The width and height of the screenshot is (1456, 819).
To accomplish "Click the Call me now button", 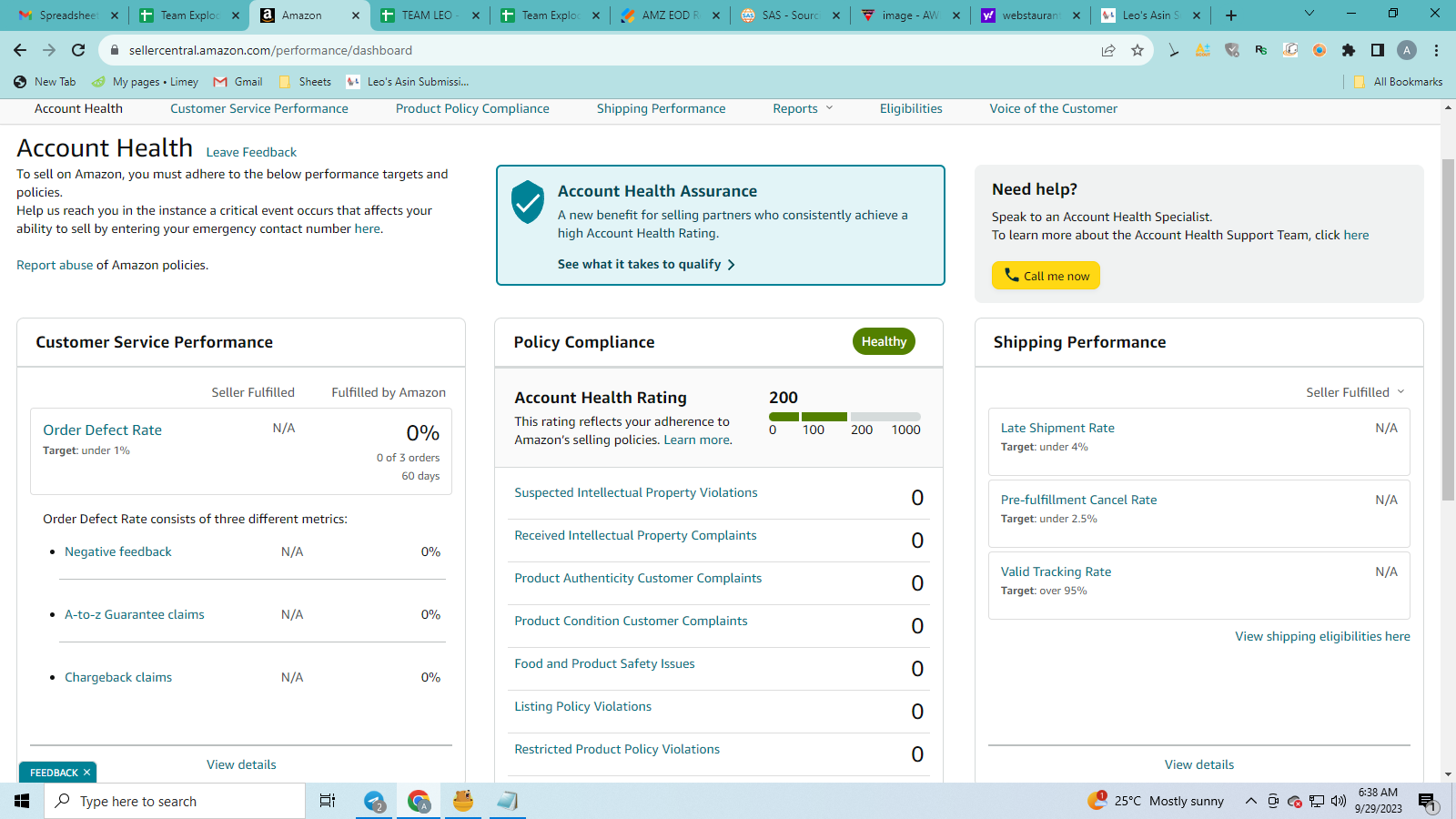I will [1046, 276].
